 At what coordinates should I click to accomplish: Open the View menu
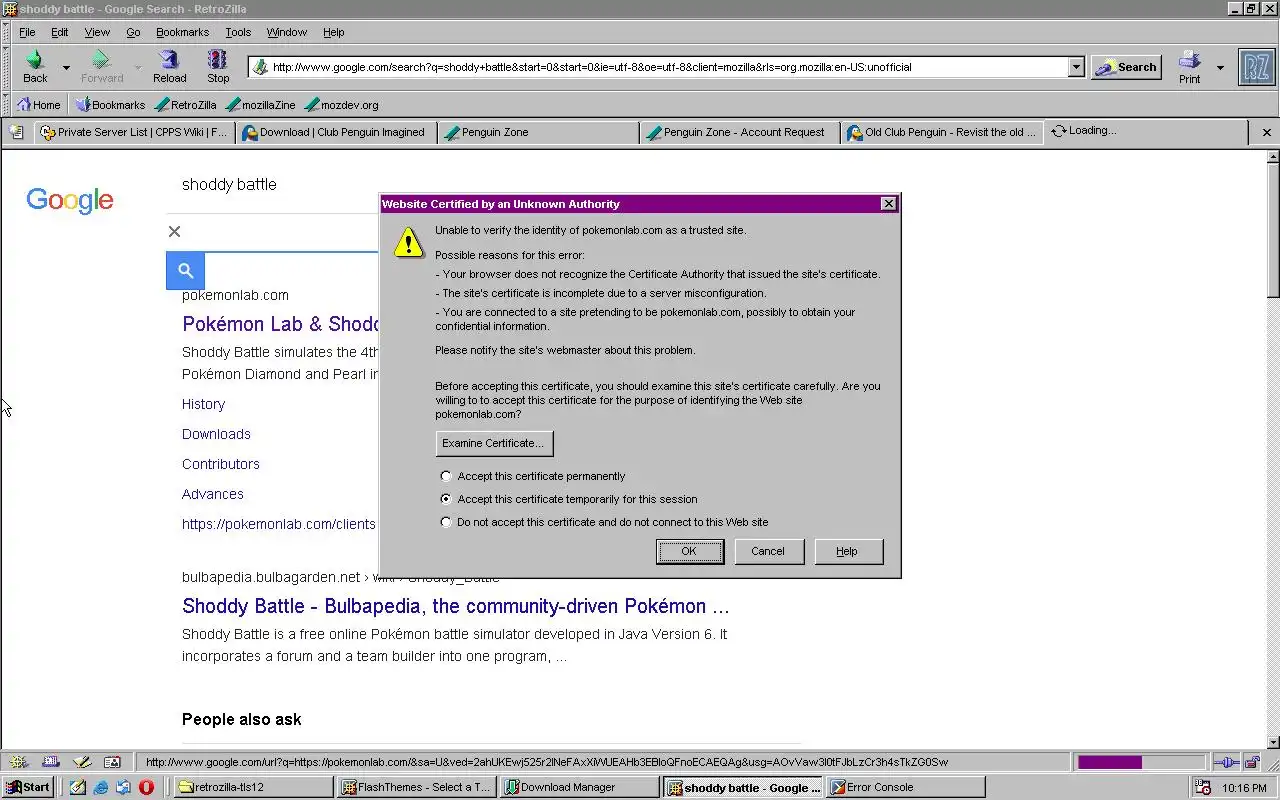(x=97, y=32)
